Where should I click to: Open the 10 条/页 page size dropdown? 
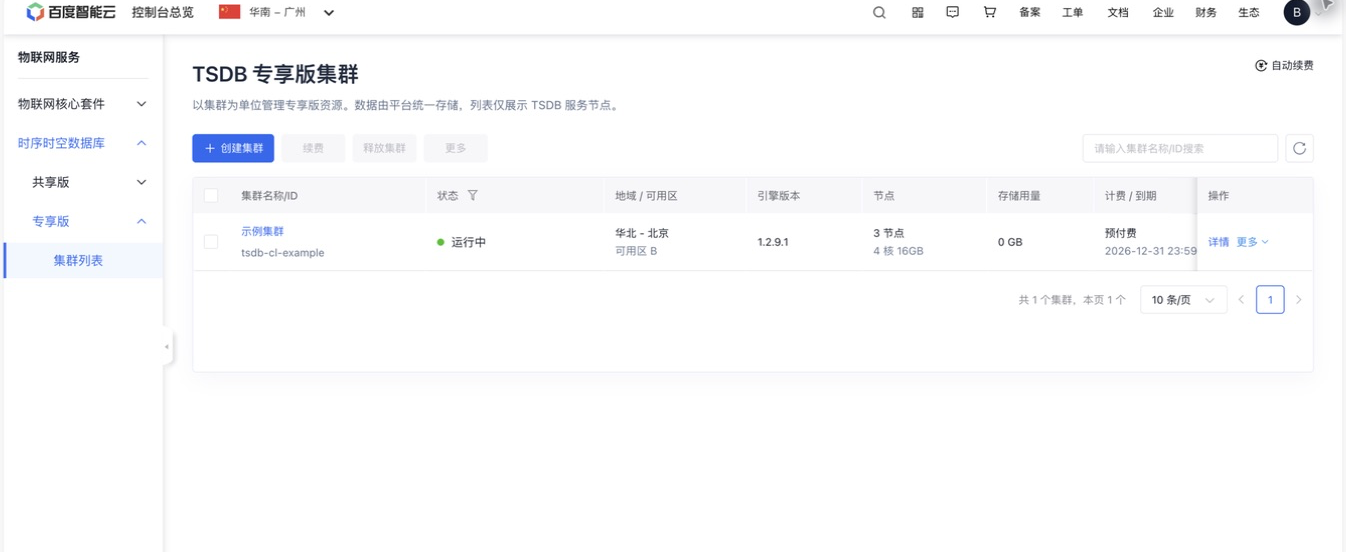(x=1183, y=300)
